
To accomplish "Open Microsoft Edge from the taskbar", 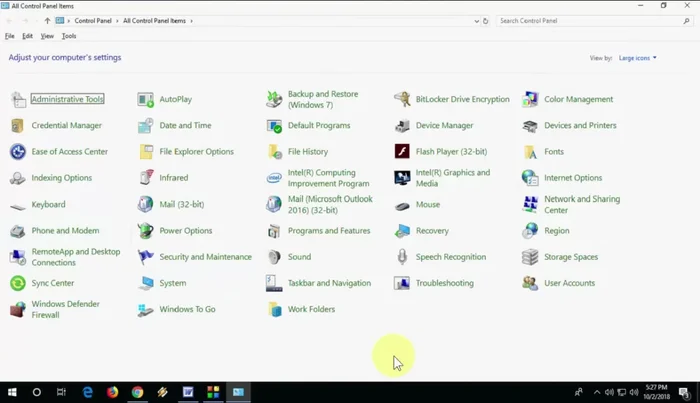I will click(88, 392).
